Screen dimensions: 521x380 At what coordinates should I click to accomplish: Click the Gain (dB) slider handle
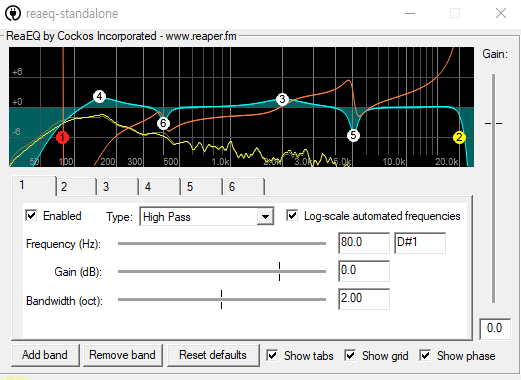pyautogui.click(x=279, y=271)
